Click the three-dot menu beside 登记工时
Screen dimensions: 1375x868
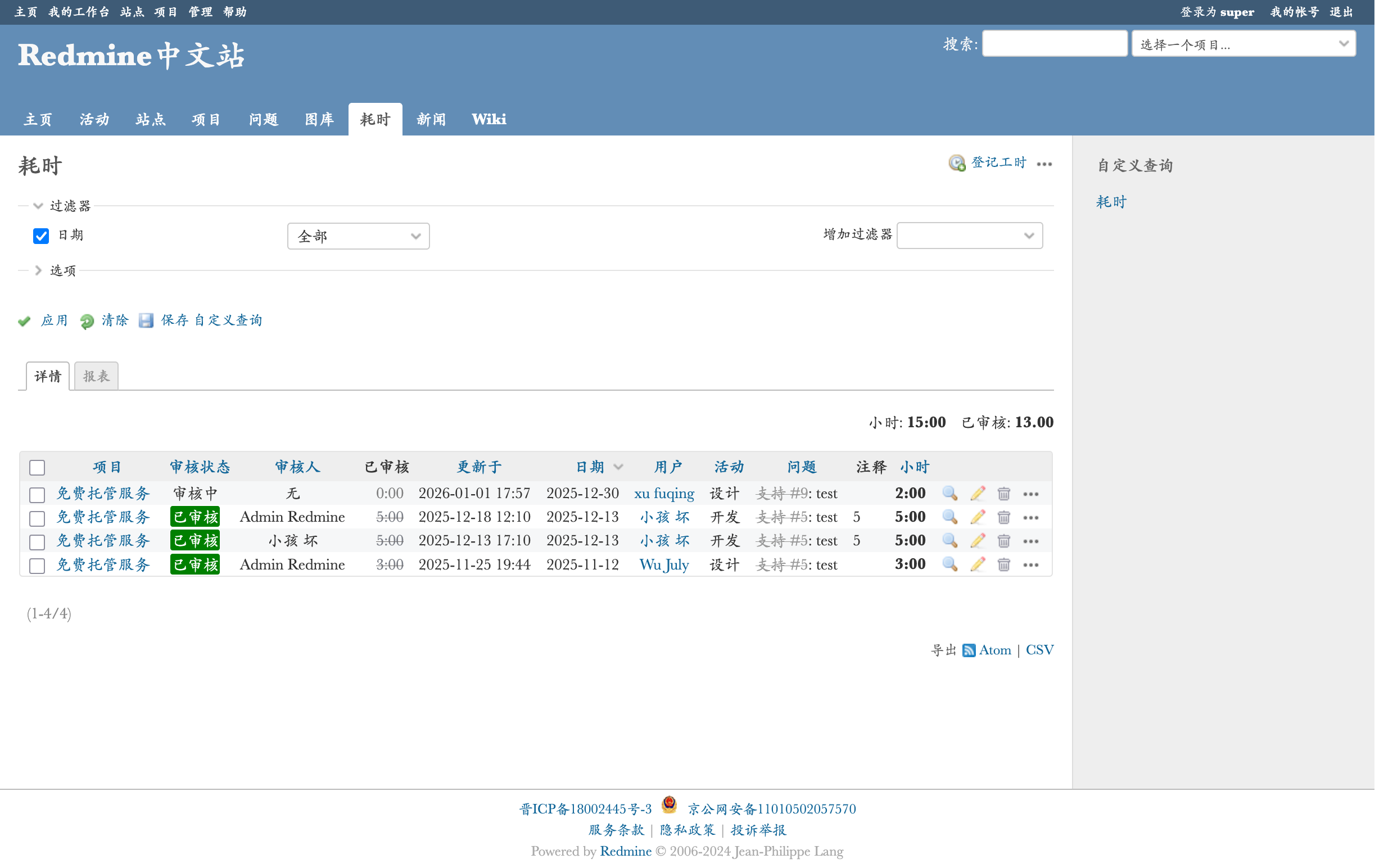pos(1044,164)
